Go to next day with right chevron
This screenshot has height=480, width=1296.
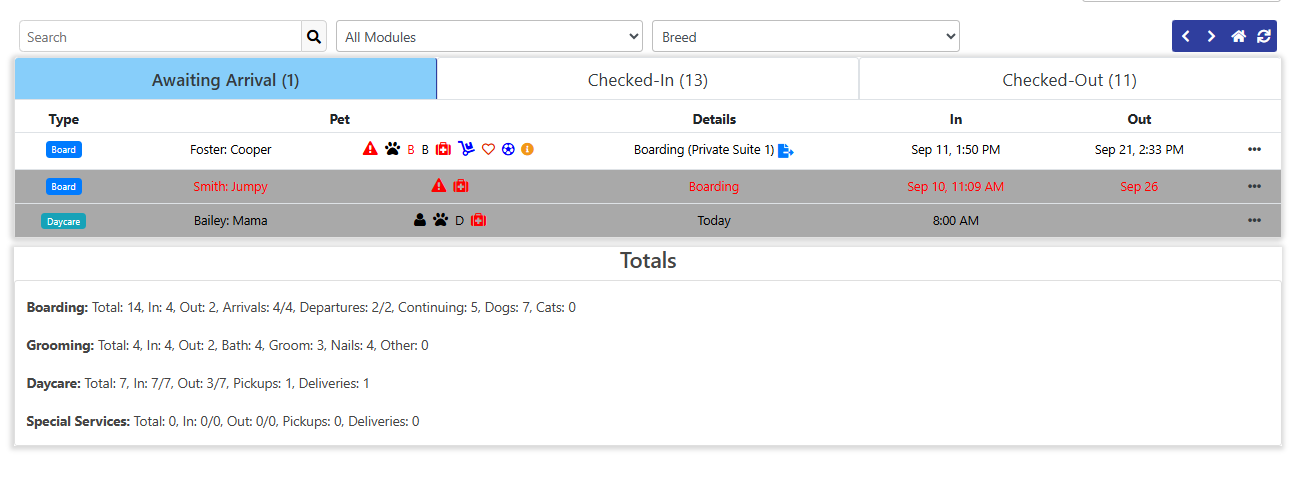(x=1211, y=37)
